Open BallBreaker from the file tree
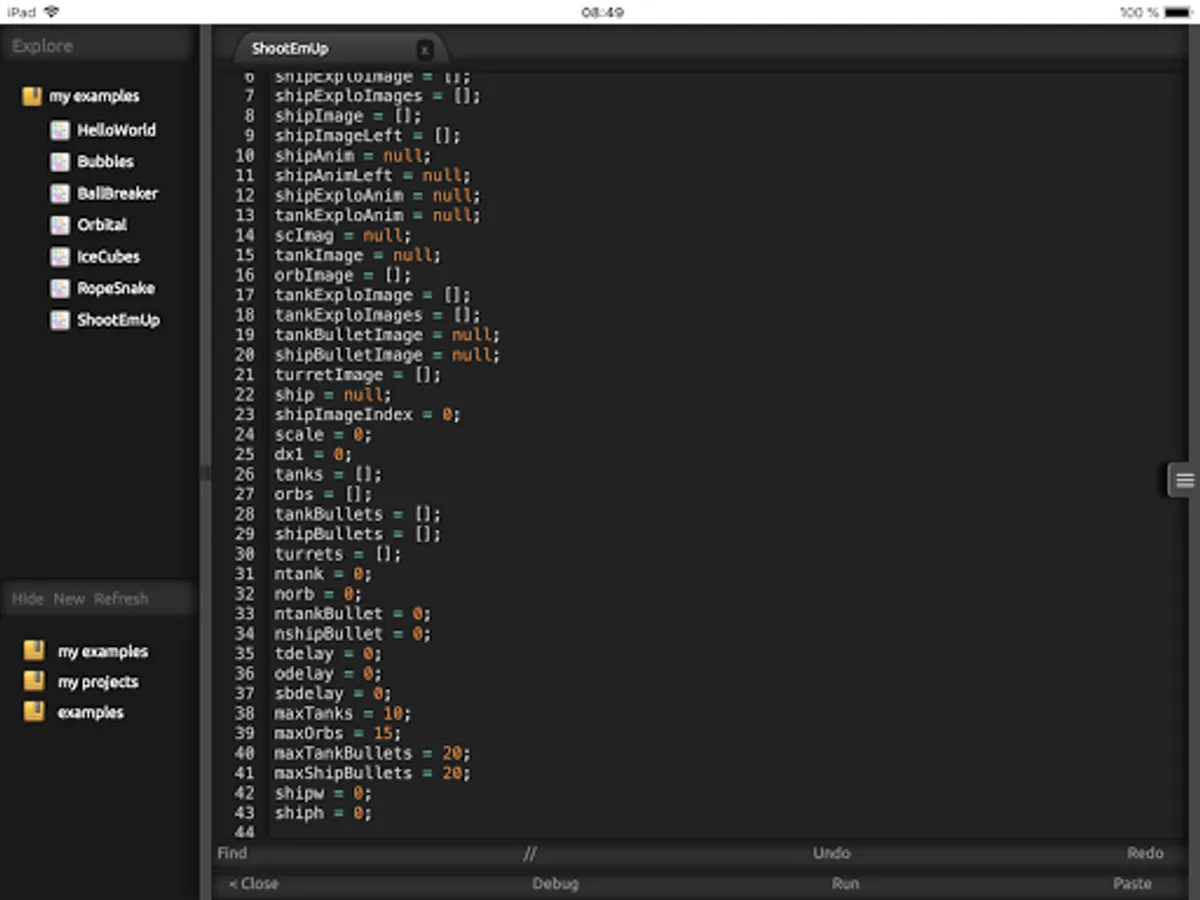This screenshot has height=900, width=1200. click(118, 193)
